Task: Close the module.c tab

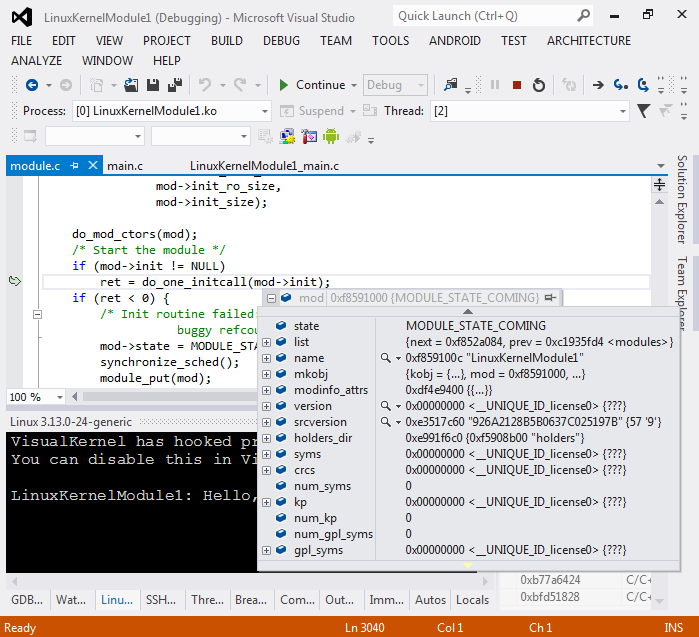Action: (x=93, y=165)
